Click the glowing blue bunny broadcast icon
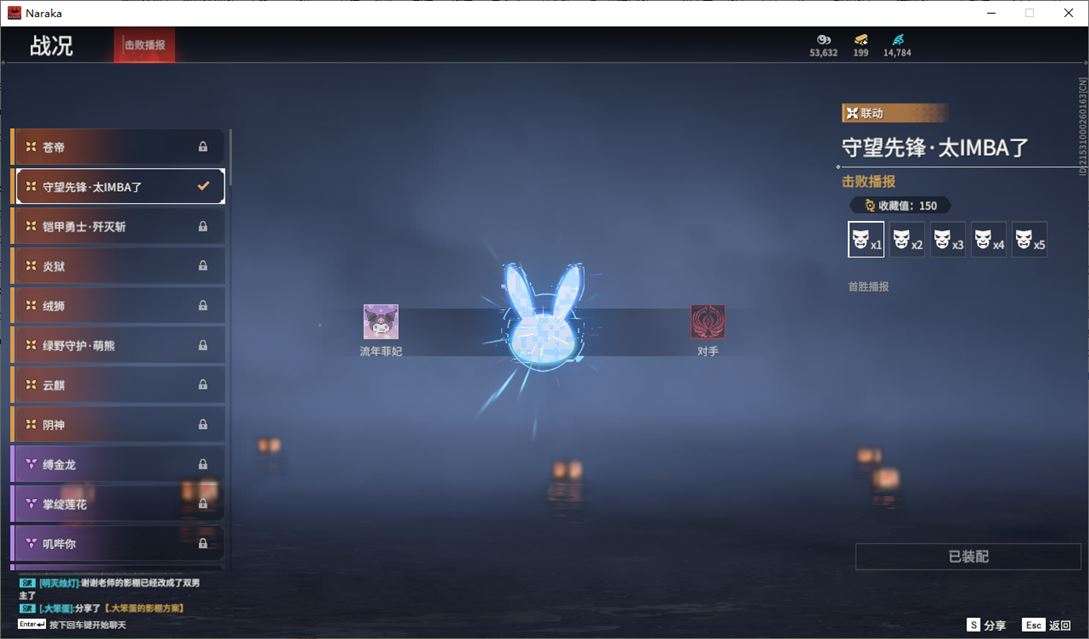 click(543, 316)
